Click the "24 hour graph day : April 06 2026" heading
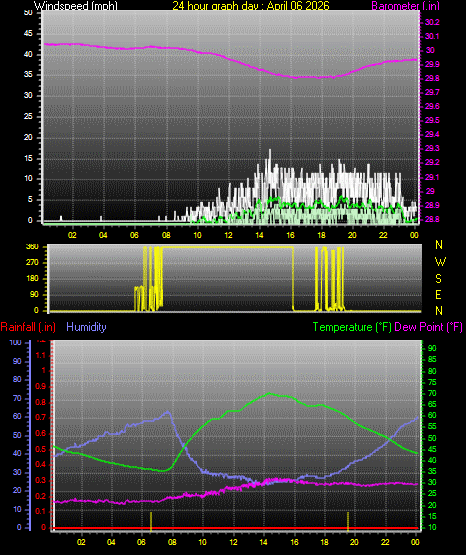 (251, 6)
